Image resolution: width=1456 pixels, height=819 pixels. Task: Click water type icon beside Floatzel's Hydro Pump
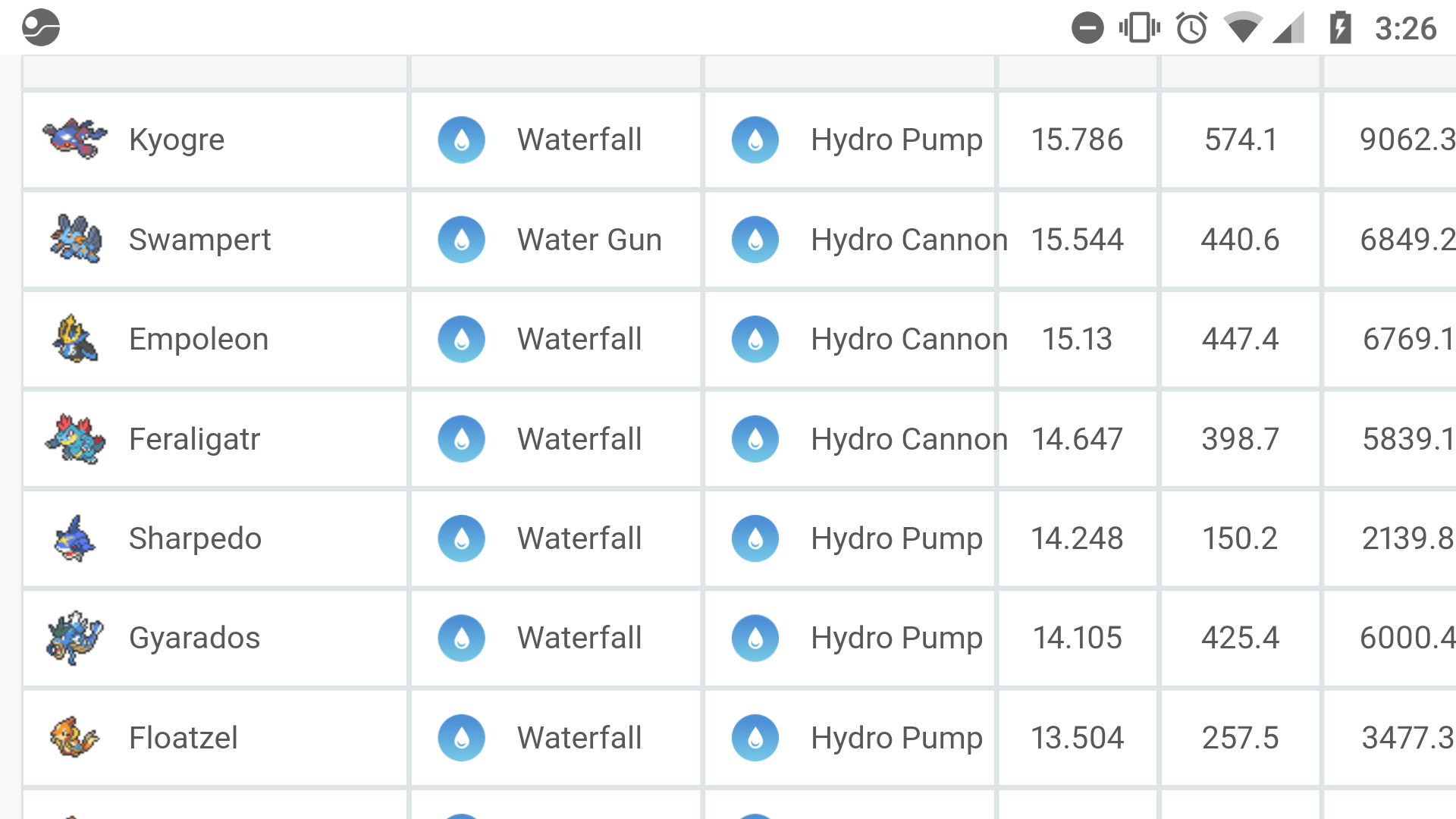755,738
